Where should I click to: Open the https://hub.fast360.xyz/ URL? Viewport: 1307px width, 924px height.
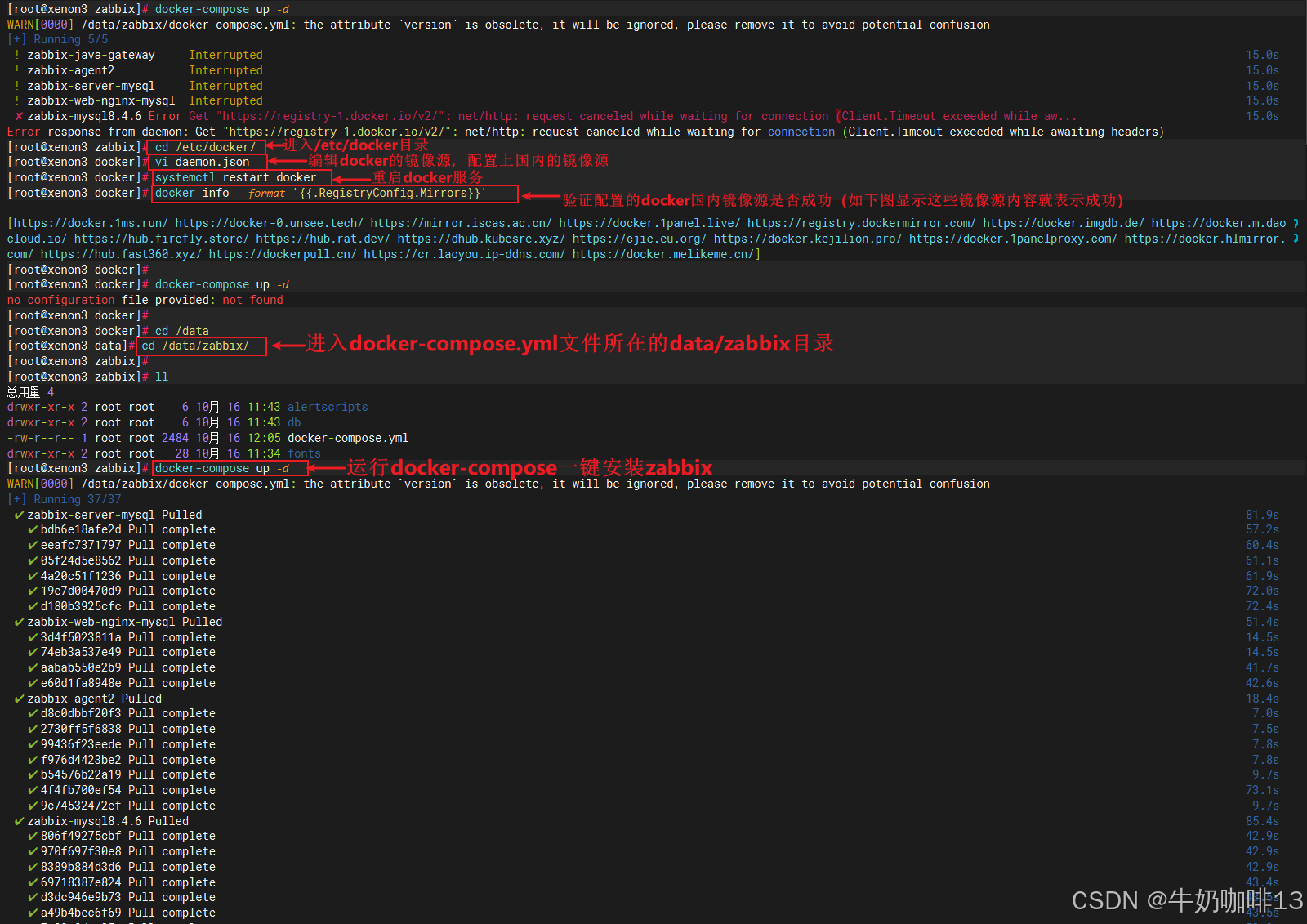pyautogui.click(x=121, y=254)
